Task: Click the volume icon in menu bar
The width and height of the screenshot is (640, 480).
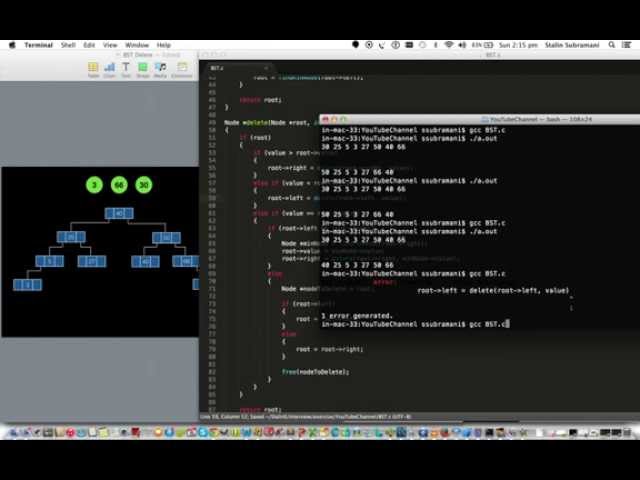Action: click(x=462, y=45)
